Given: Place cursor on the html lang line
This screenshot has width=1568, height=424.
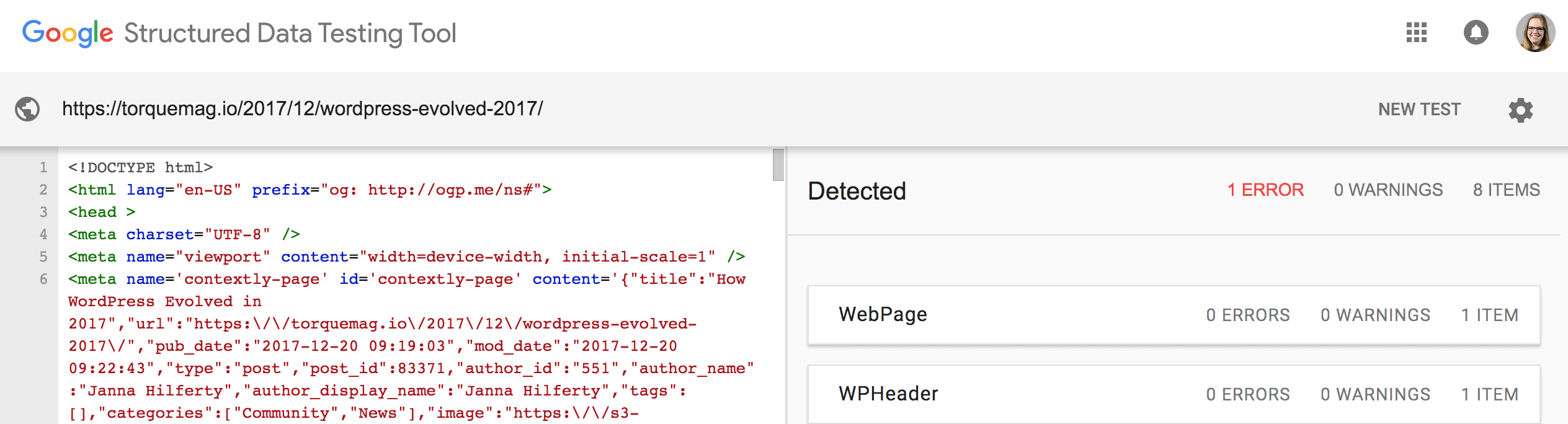Looking at the screenshot, I should [x=310, y=190].
